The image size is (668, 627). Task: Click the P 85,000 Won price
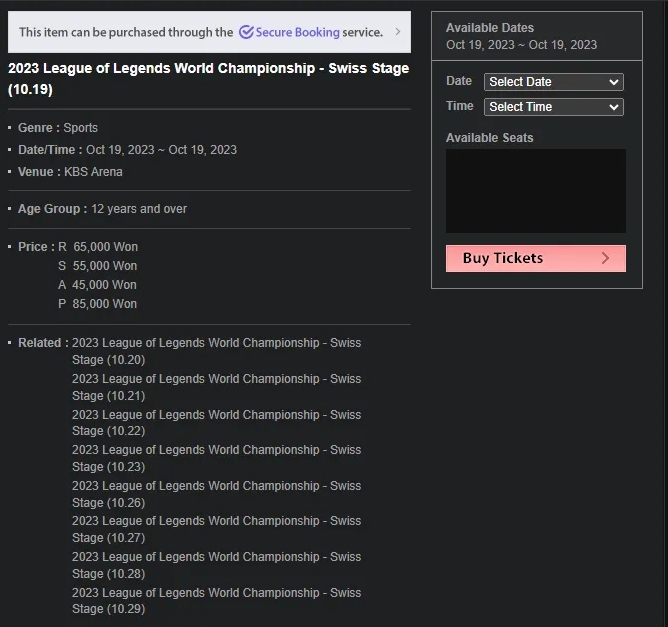click(x=98, y=304)
